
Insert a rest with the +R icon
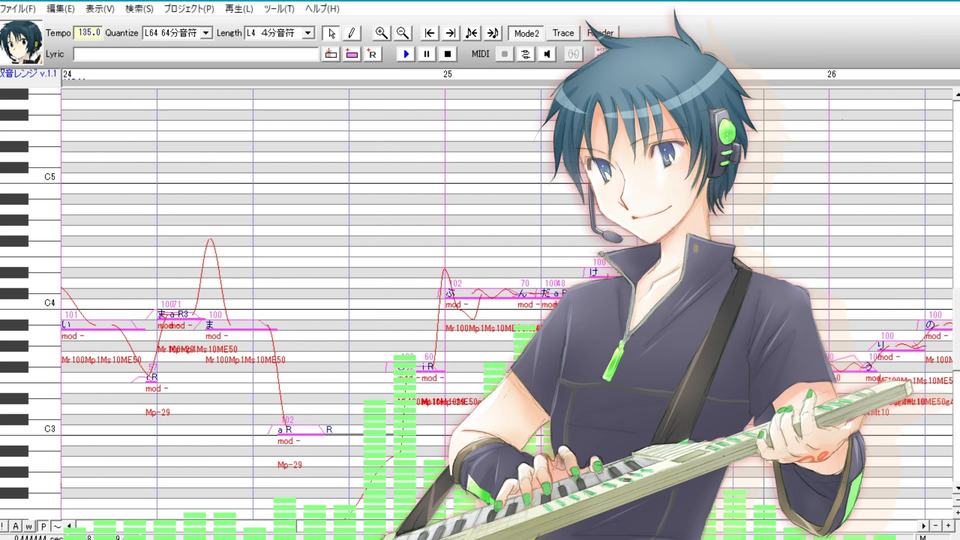[372, 54]
